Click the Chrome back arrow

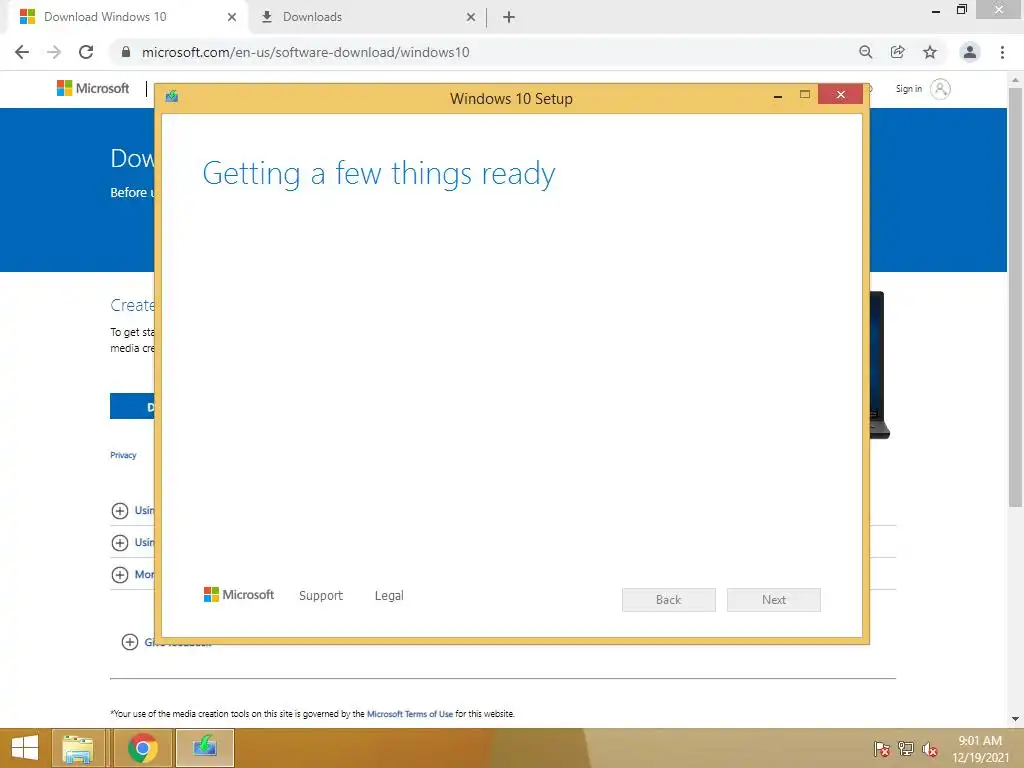(x=22, y=52)
